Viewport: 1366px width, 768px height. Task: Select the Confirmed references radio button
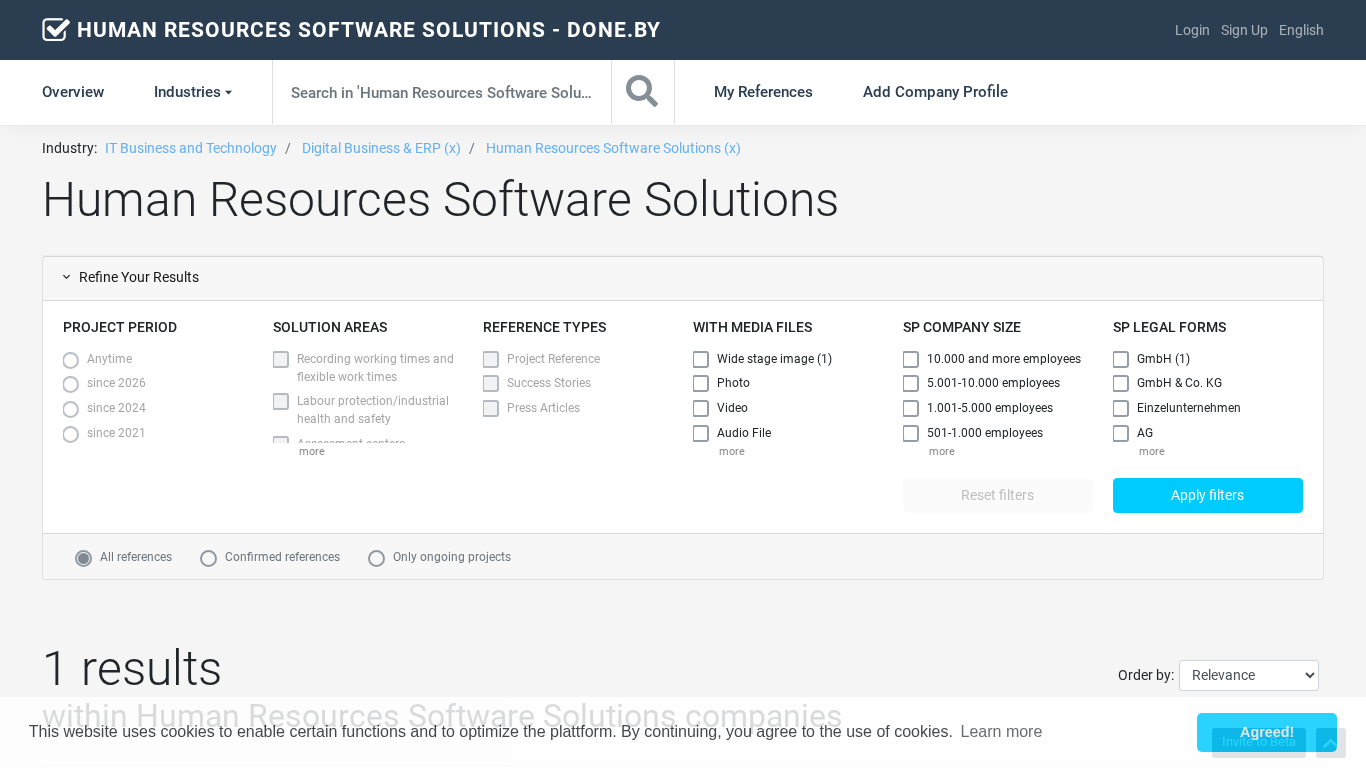[x=209, y=558]
